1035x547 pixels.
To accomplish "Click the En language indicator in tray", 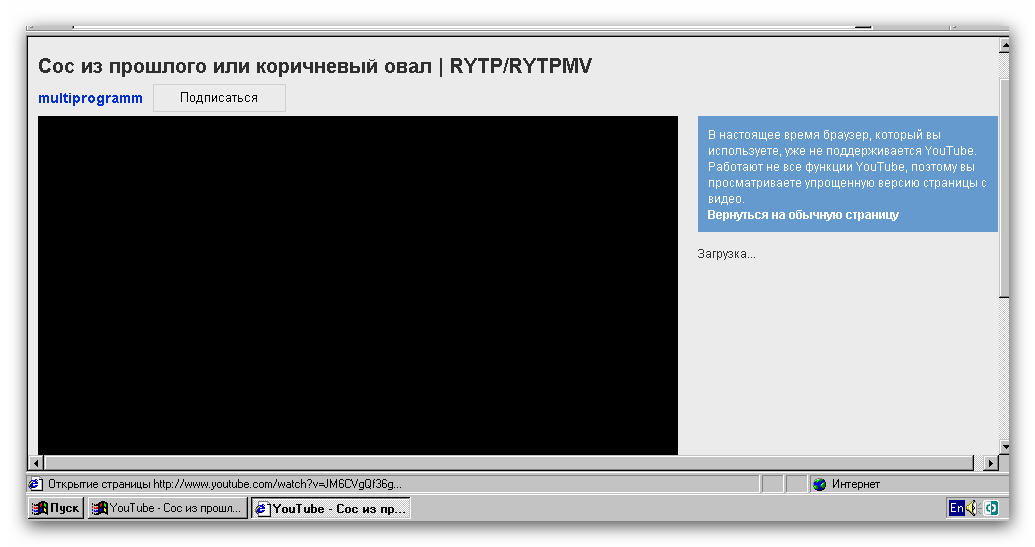I will tap(956, 507).
